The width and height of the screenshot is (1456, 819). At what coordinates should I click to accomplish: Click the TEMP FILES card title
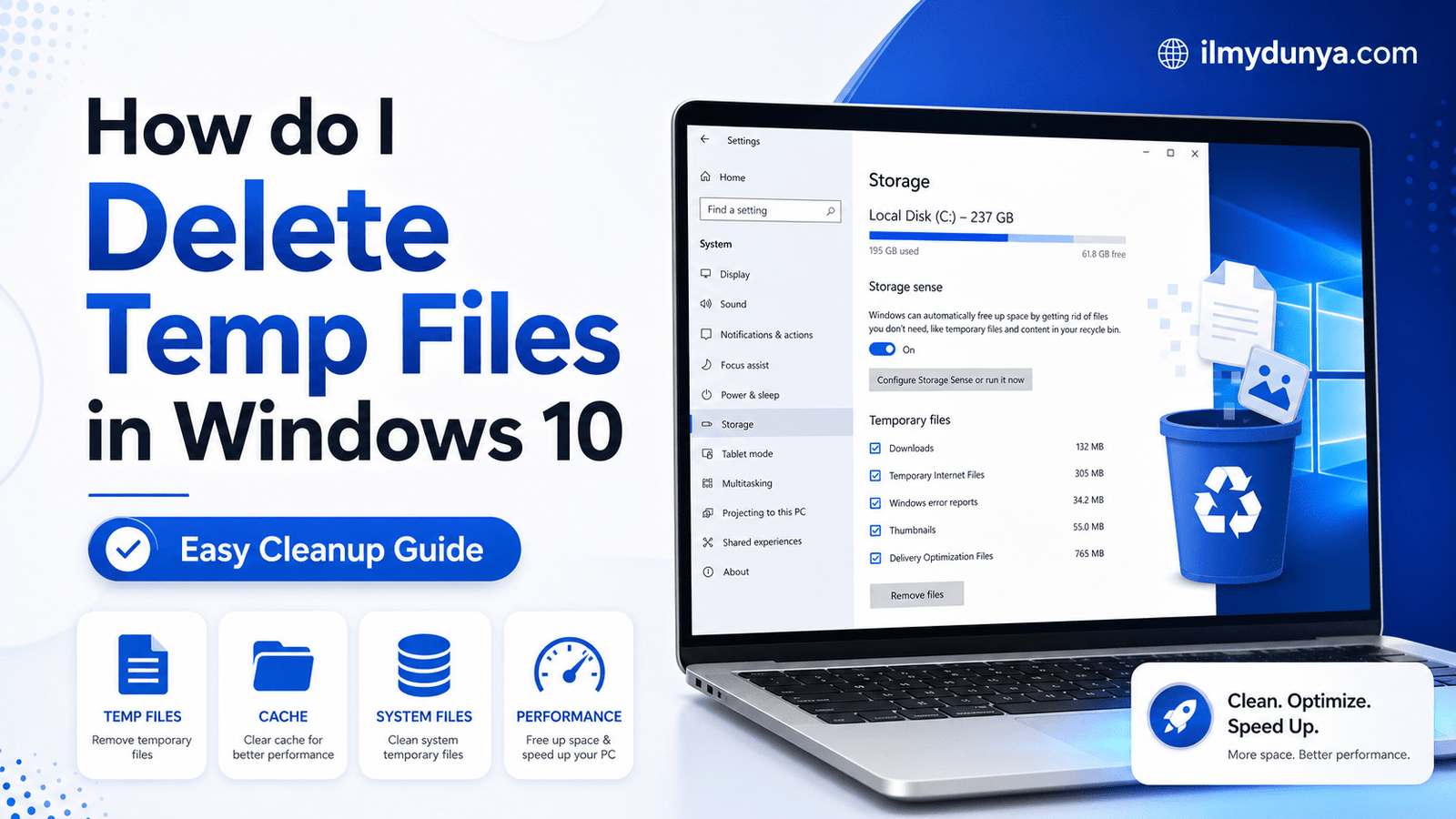143,716
